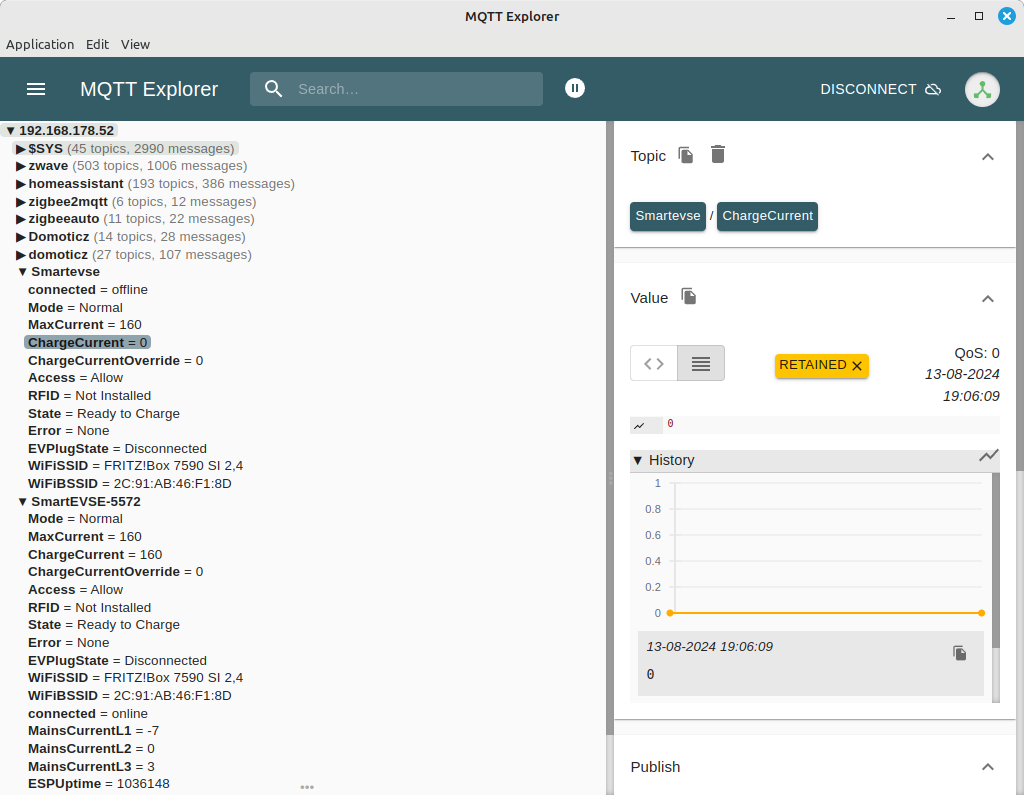Expand the lowercase domoticz topic
This screenshot has height=795, width=1024.
21,255
